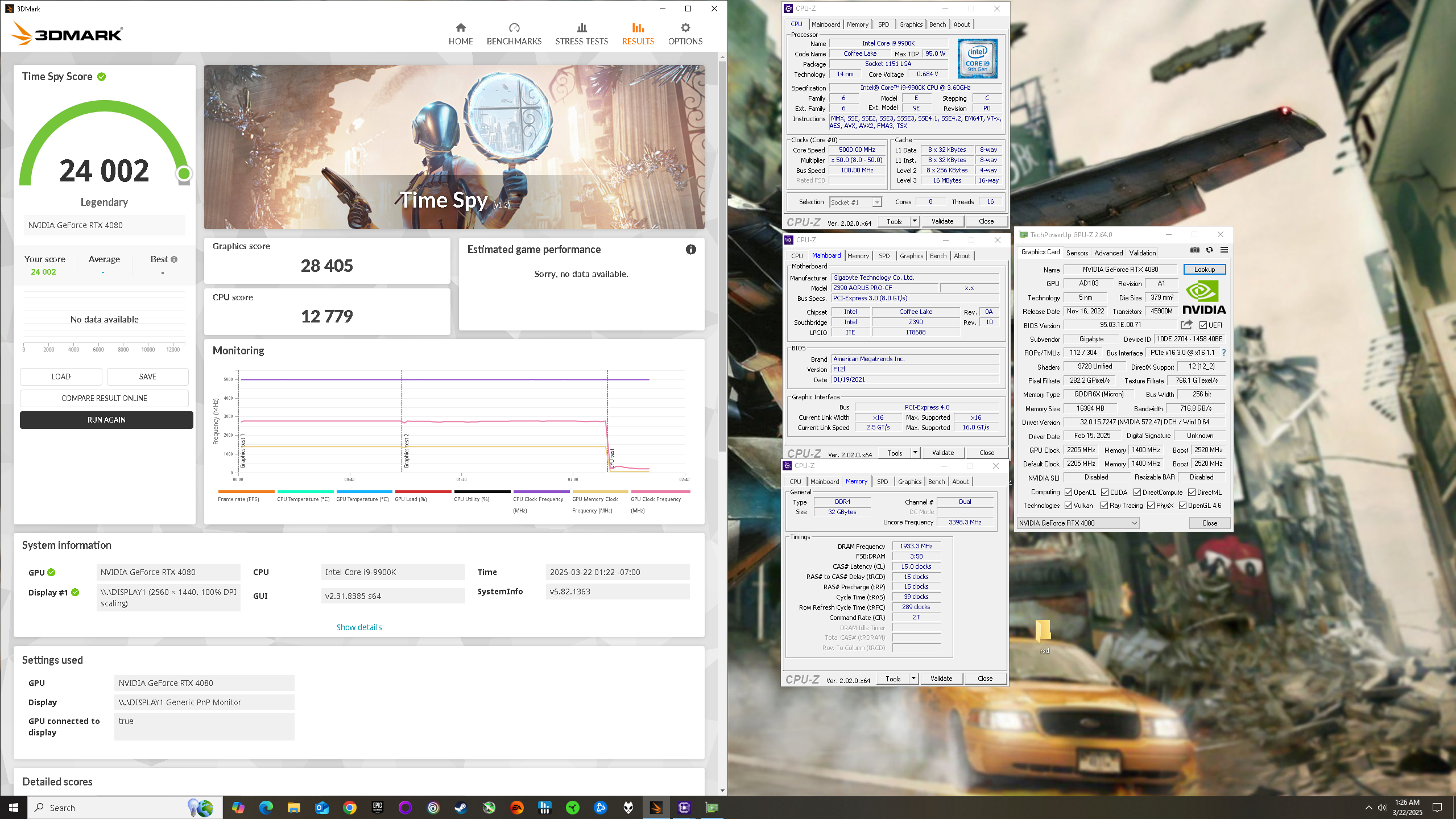This screenshot has height=819, width=1456.
Task: Open File Explorer from taskbar
Action: pos(293,808)
